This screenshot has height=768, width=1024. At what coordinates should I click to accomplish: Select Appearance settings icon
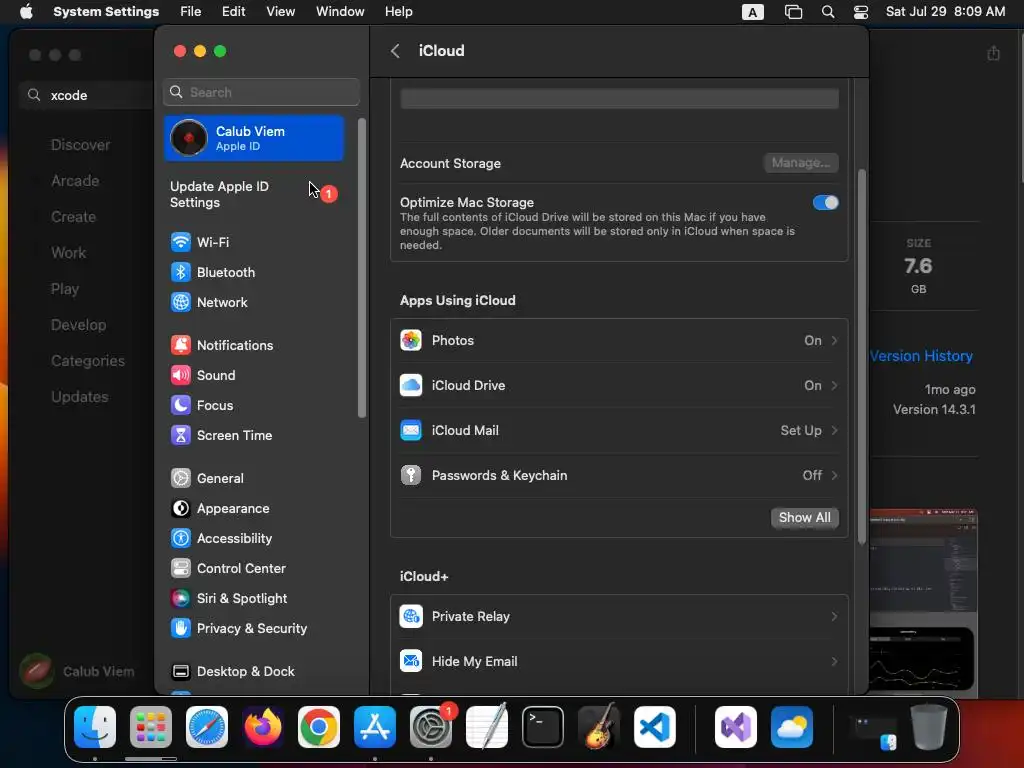tap(181, 509)
